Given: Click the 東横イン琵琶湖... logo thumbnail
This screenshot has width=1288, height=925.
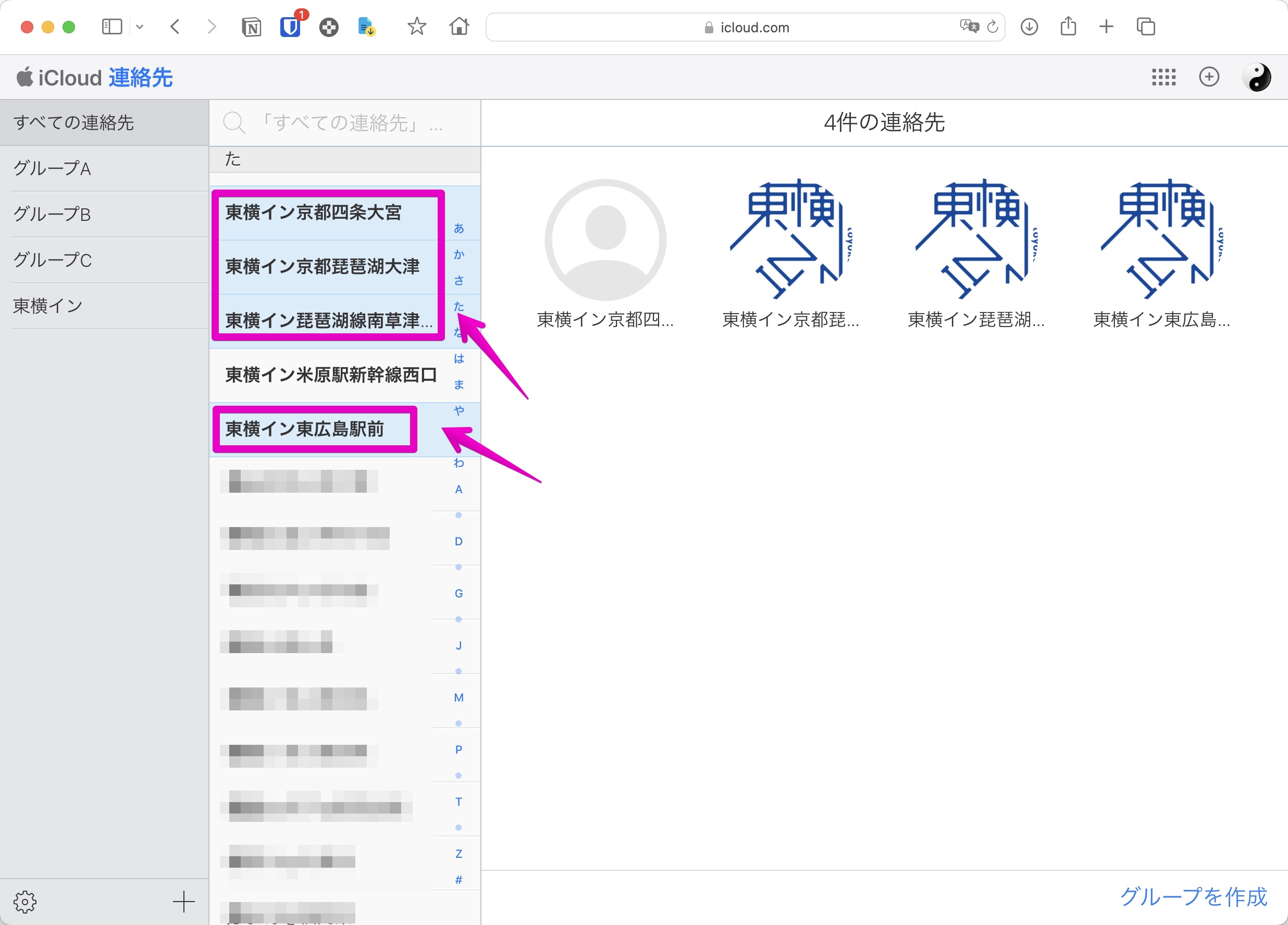Looking at the screenshot, I should point(976,240).
